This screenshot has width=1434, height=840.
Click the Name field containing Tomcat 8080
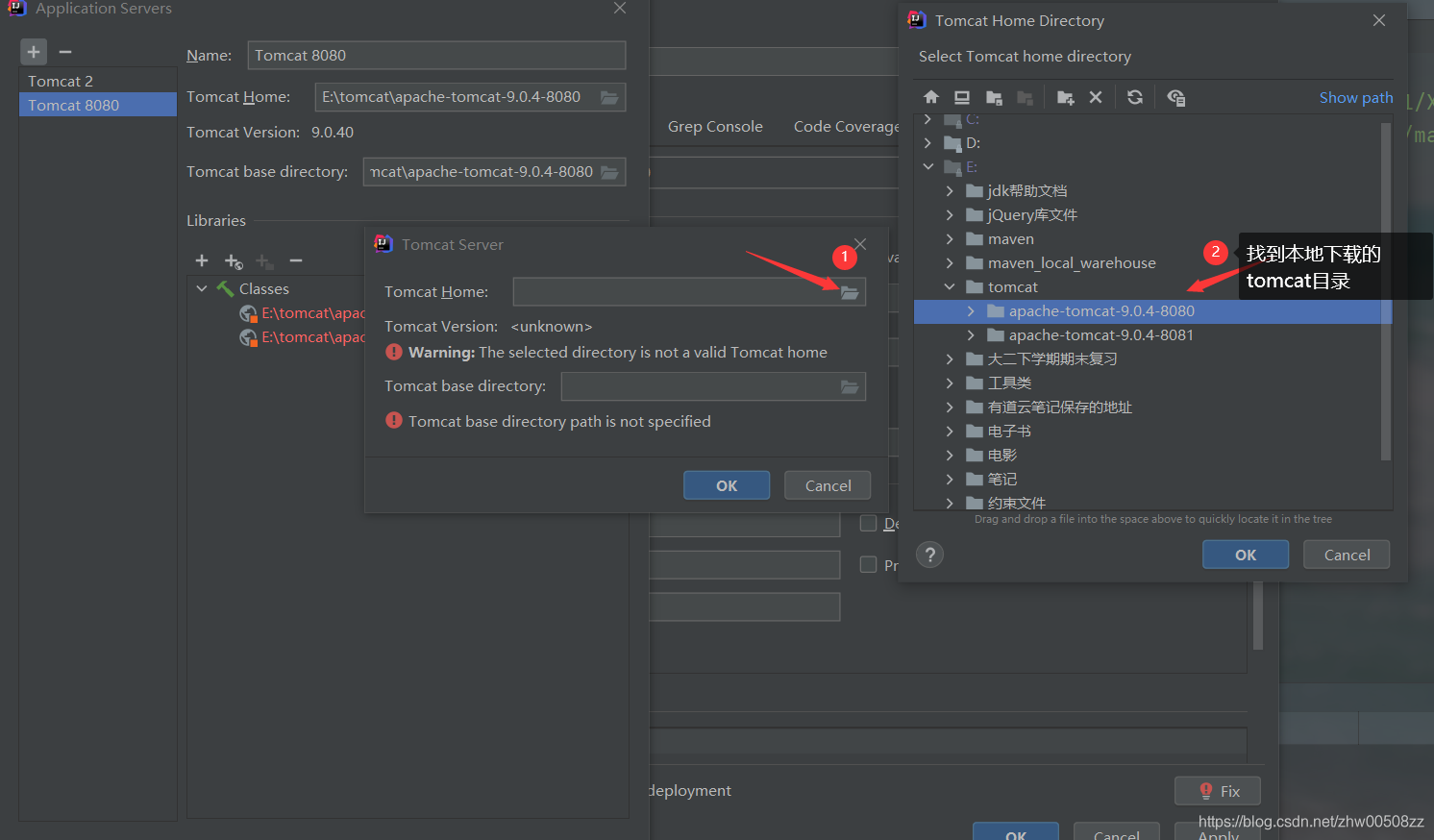pyautogui.click(x=436, y=55)
